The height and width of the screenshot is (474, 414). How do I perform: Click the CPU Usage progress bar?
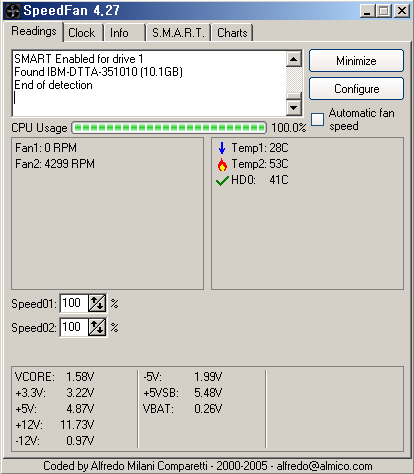coord(169,128)
